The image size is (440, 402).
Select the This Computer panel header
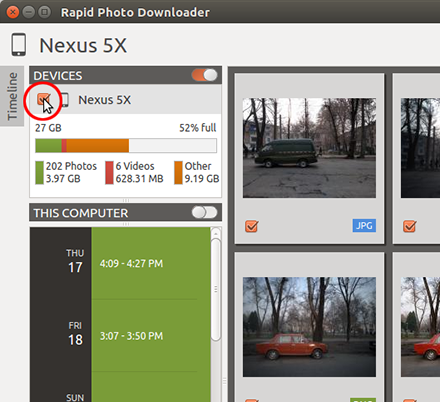125,212
